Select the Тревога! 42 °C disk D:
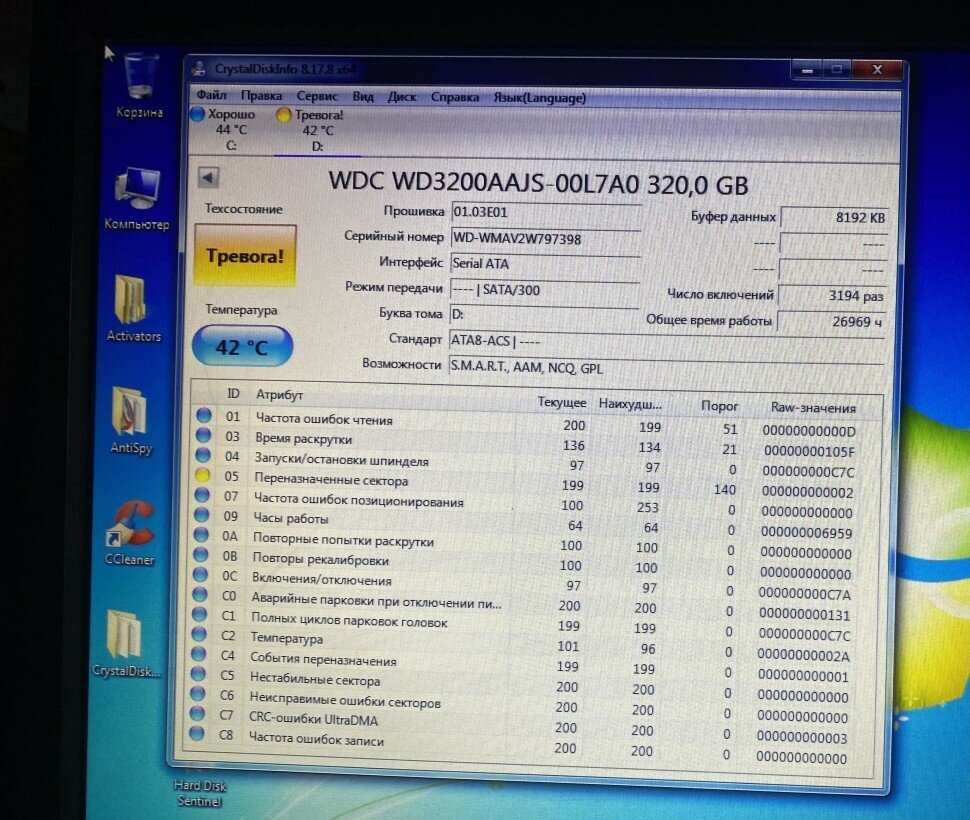Screen dimensions: 970x820 coord(311,130)
